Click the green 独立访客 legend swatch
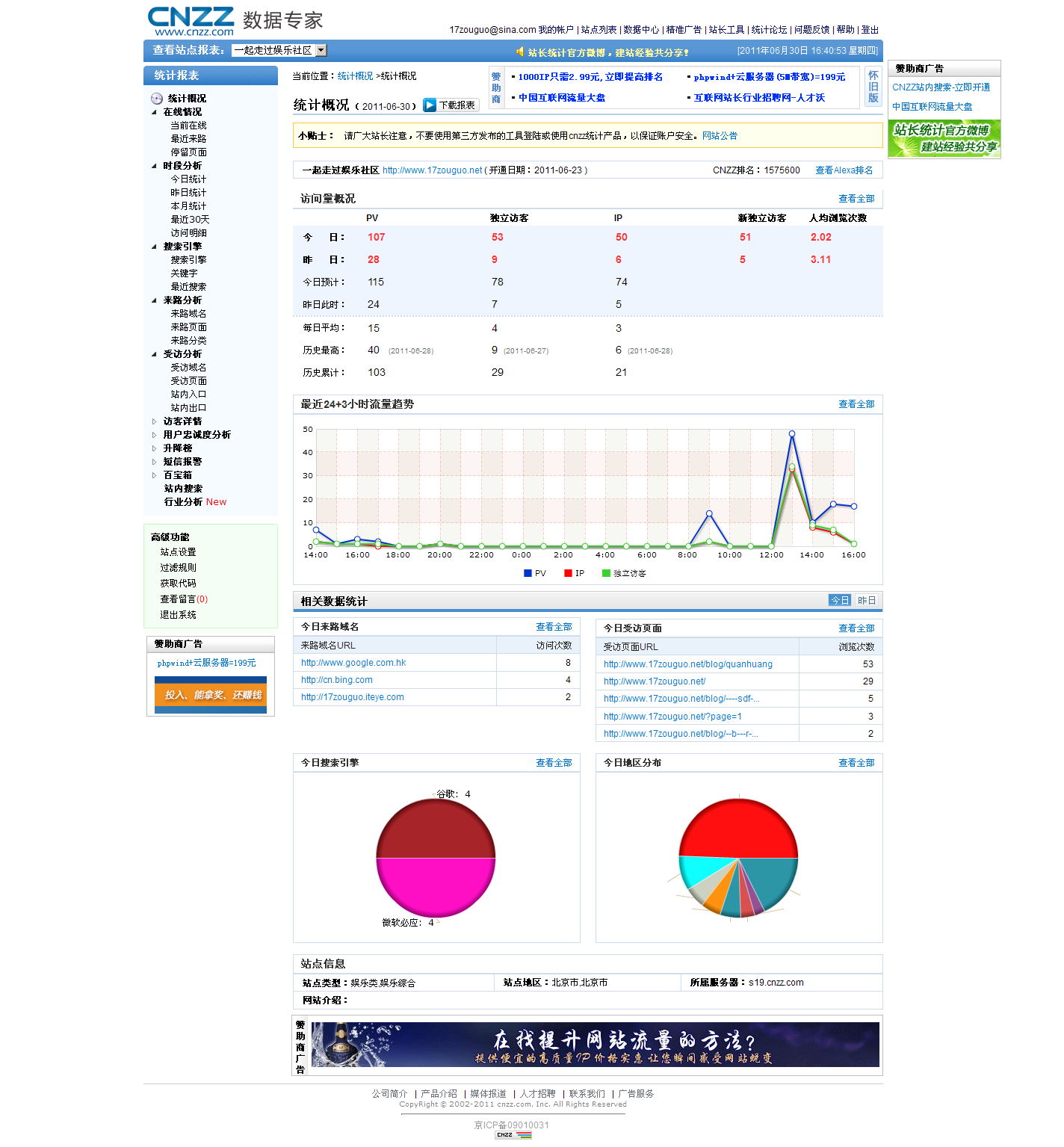 (x=606, y=573)
